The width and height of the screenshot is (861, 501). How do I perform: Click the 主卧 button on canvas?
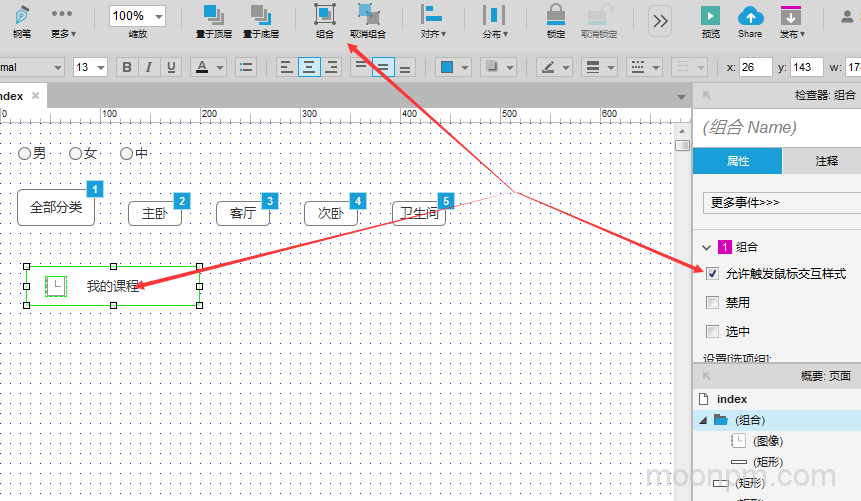coord(155,213)
